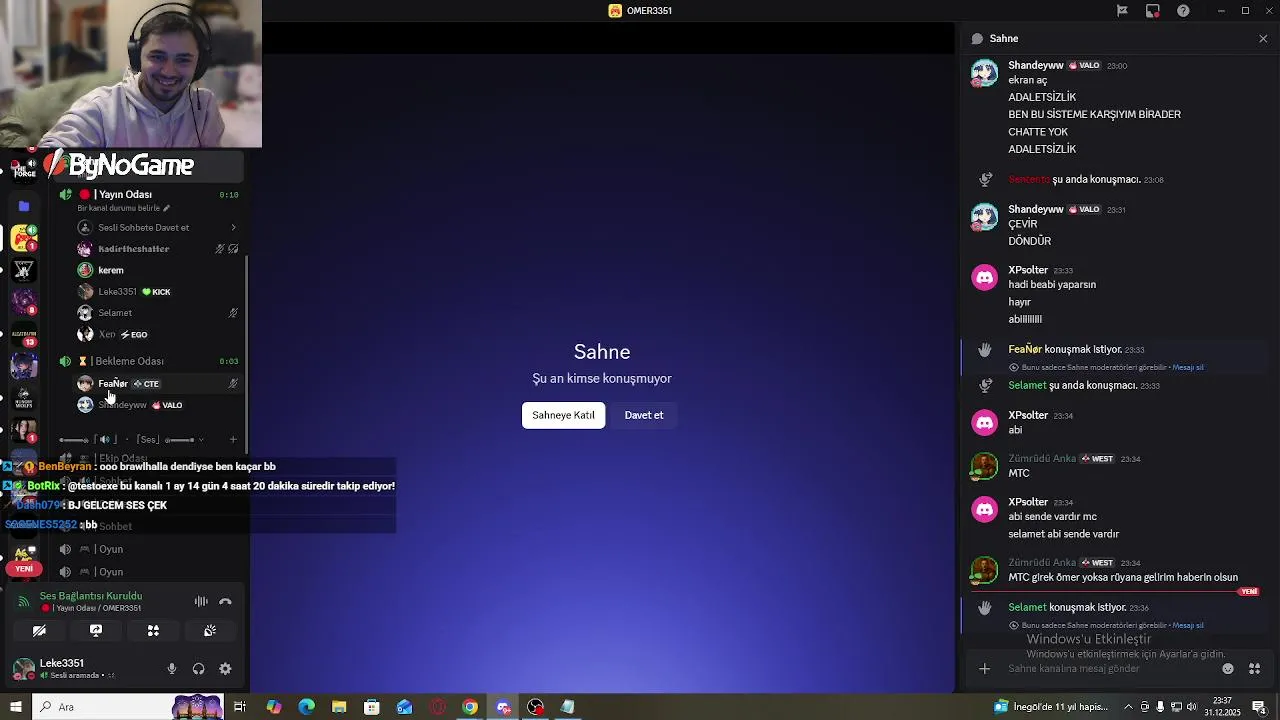This screenshot has width=1280, height=720.
Task: Toggle noise suppression waveform icon
Action: [201, 601]
